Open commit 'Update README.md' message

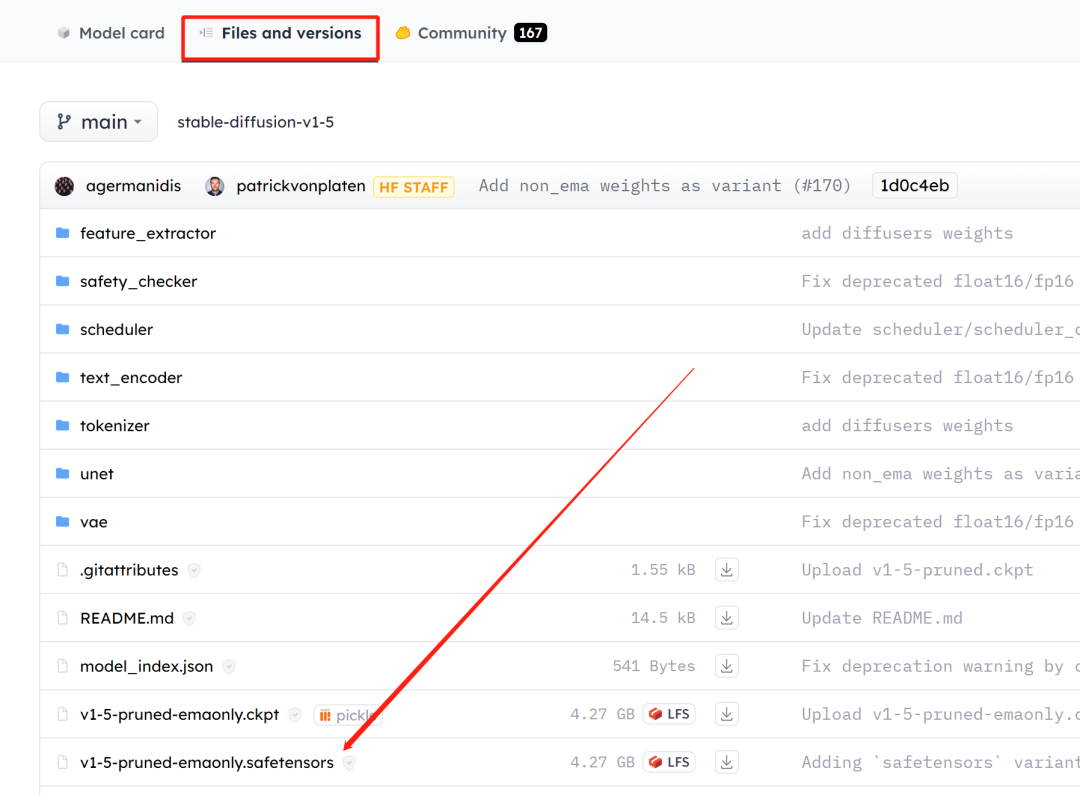click(x=882, y=619)
